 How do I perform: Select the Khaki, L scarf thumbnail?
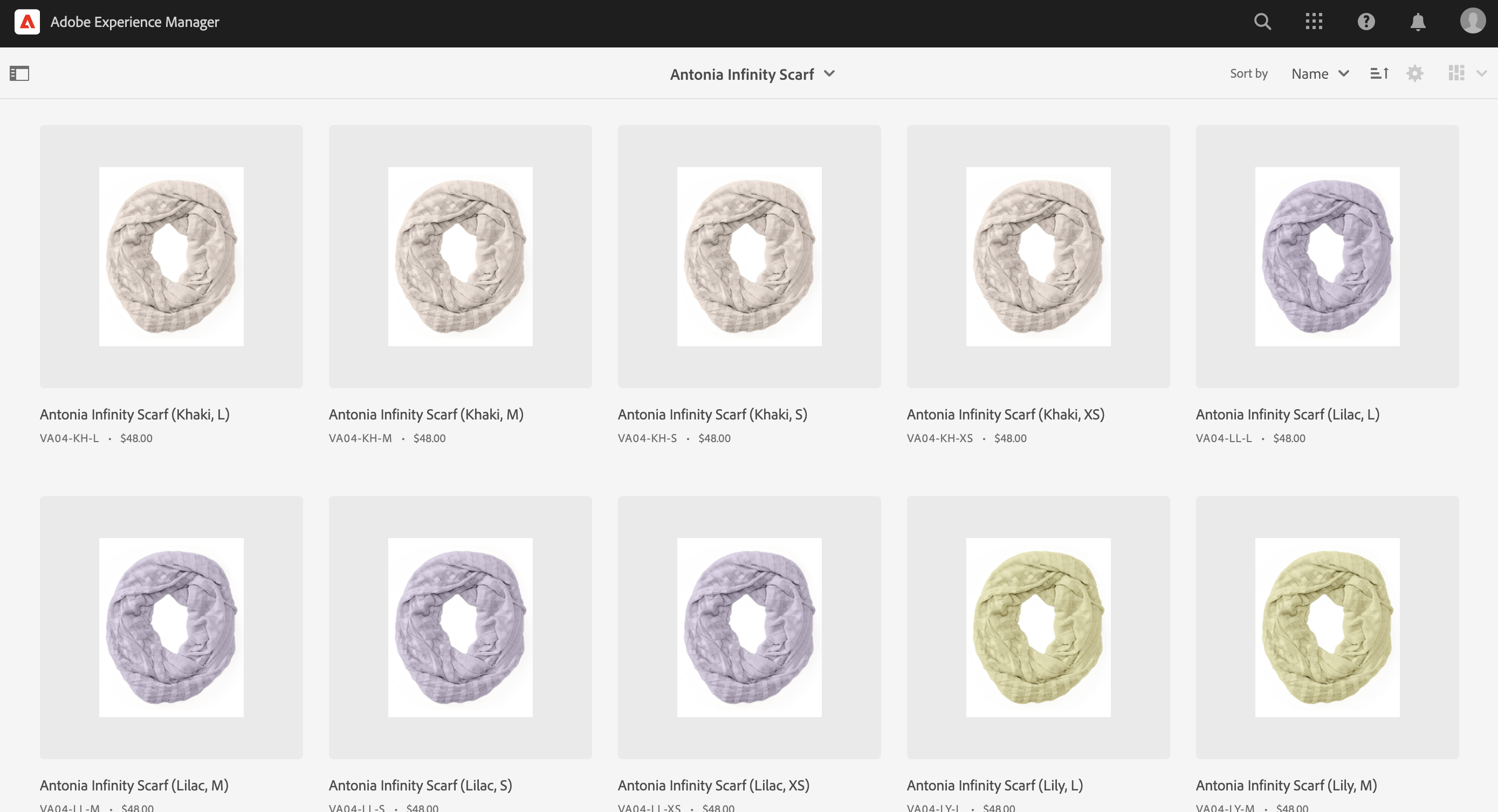point(171,257)
